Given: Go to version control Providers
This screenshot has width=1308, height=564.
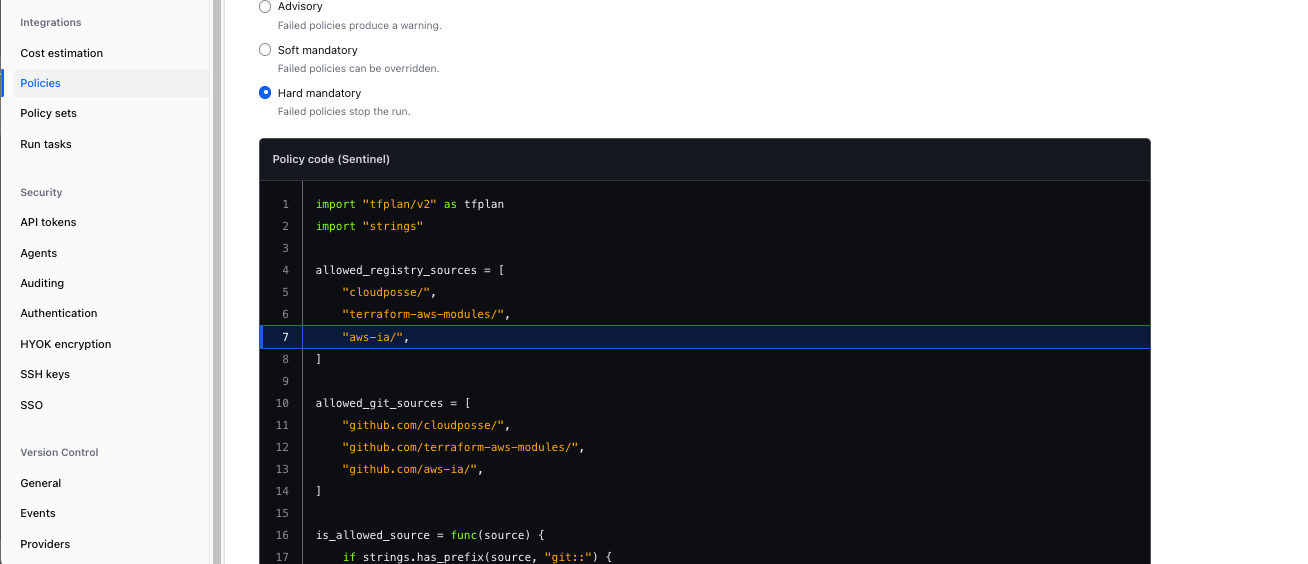Looking at the screenshot, I should point(45,544).
